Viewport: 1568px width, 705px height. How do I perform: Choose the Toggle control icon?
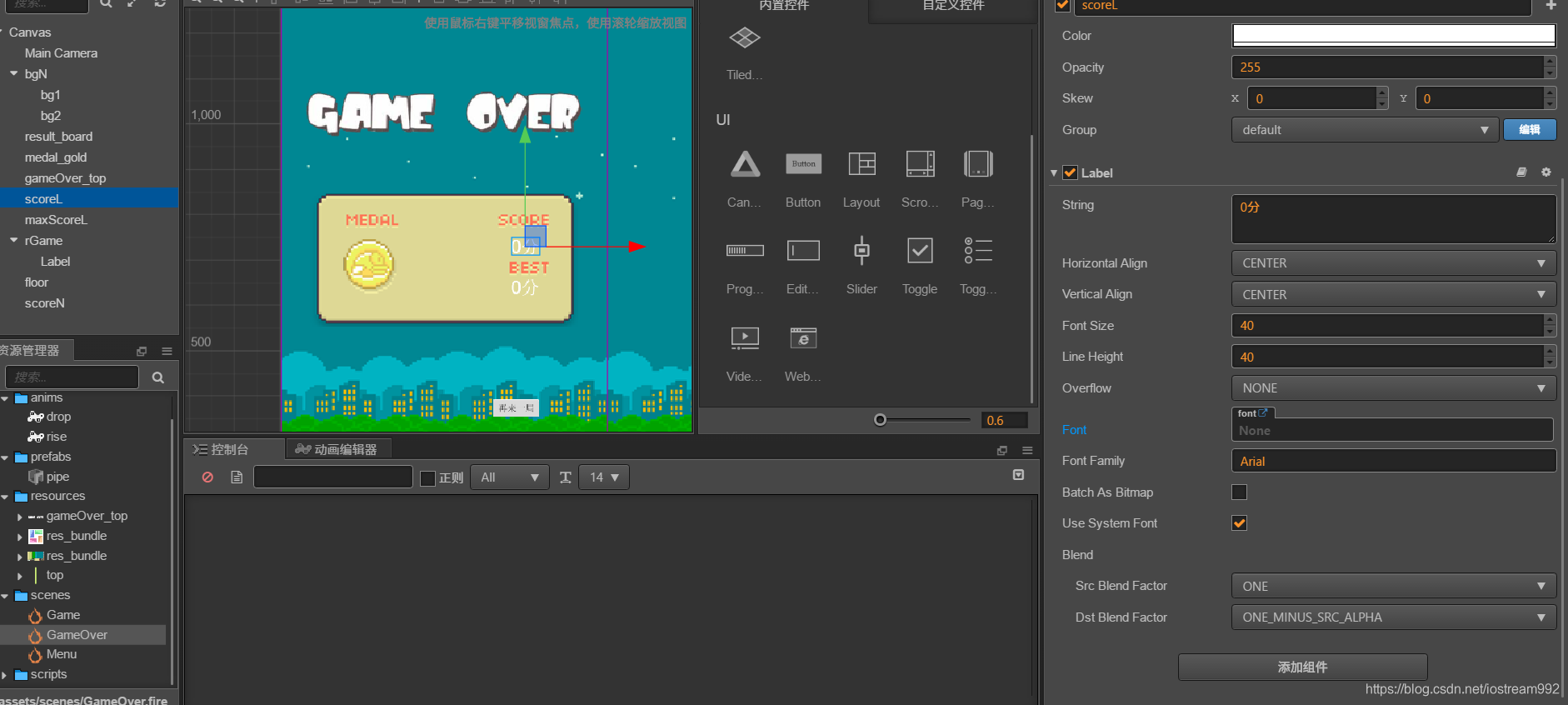click(920, 250)
